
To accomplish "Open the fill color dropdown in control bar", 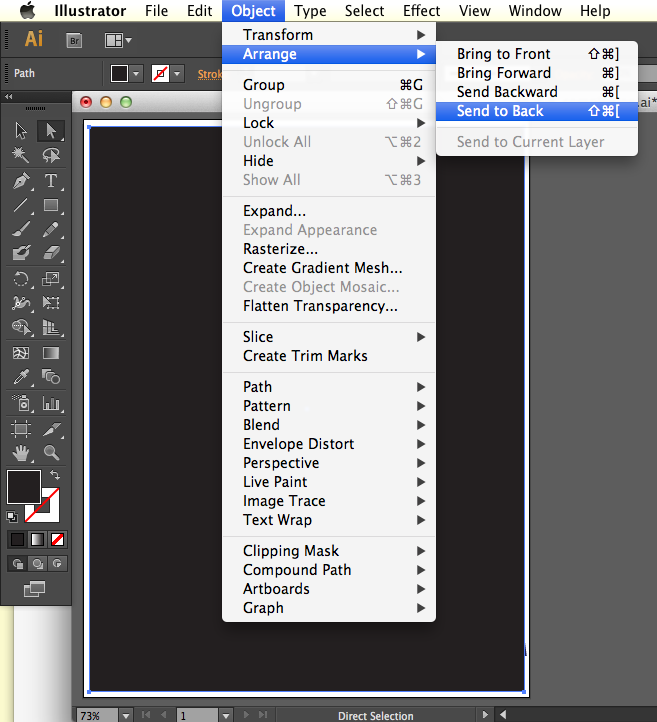I will (x=136, y=74).
